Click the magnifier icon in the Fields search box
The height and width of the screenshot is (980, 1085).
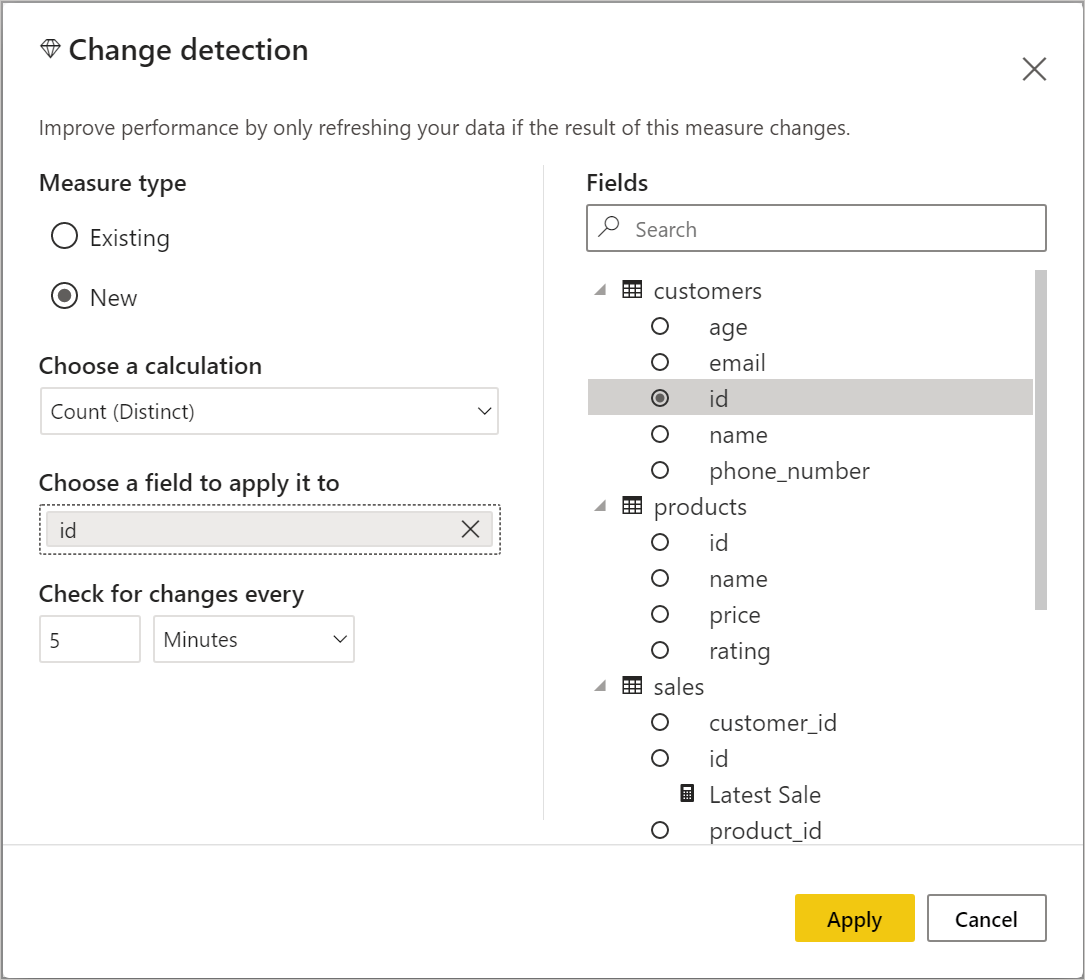point(608,228)
